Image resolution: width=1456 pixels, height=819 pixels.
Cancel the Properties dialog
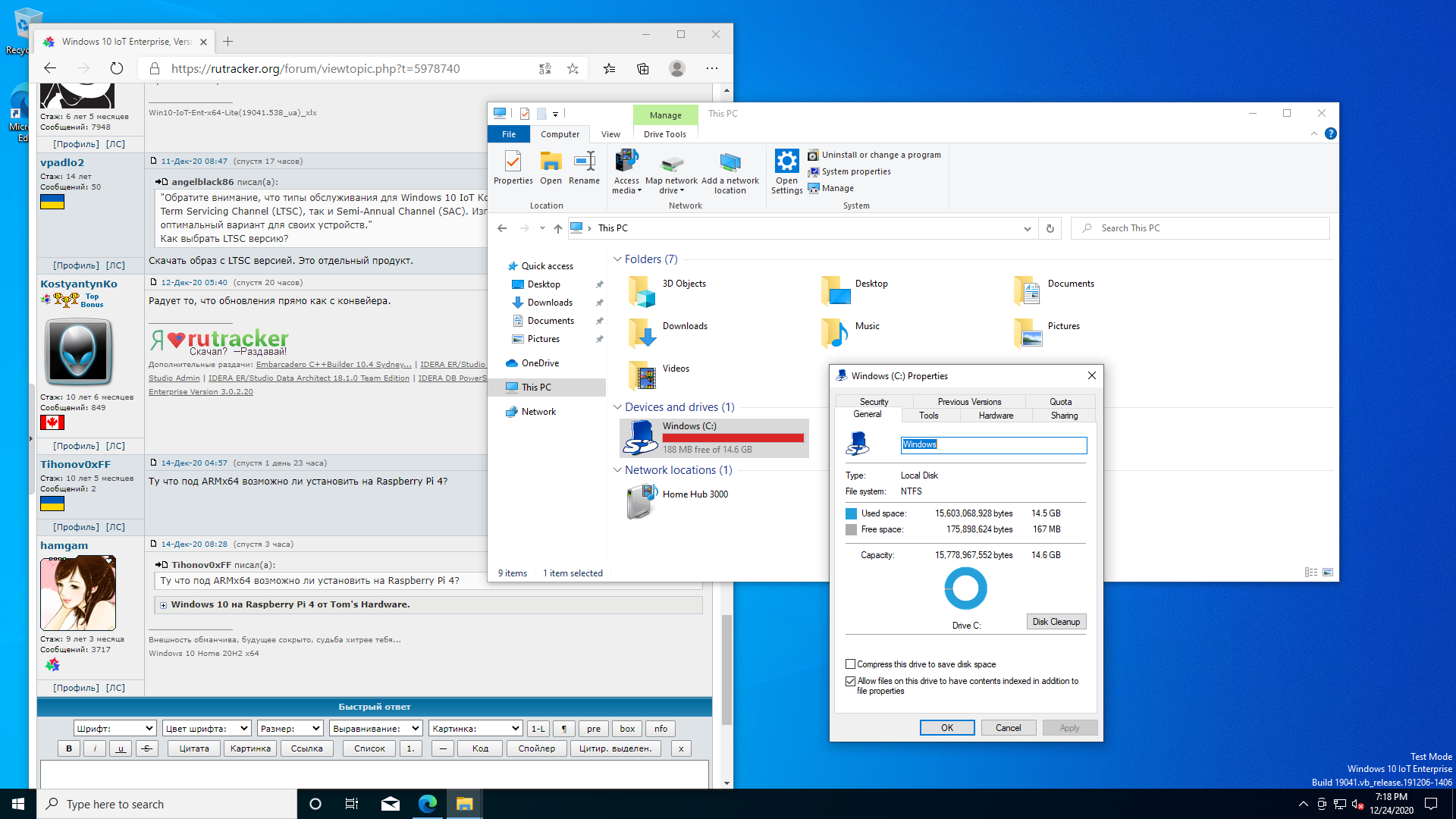coord(1008,728)
